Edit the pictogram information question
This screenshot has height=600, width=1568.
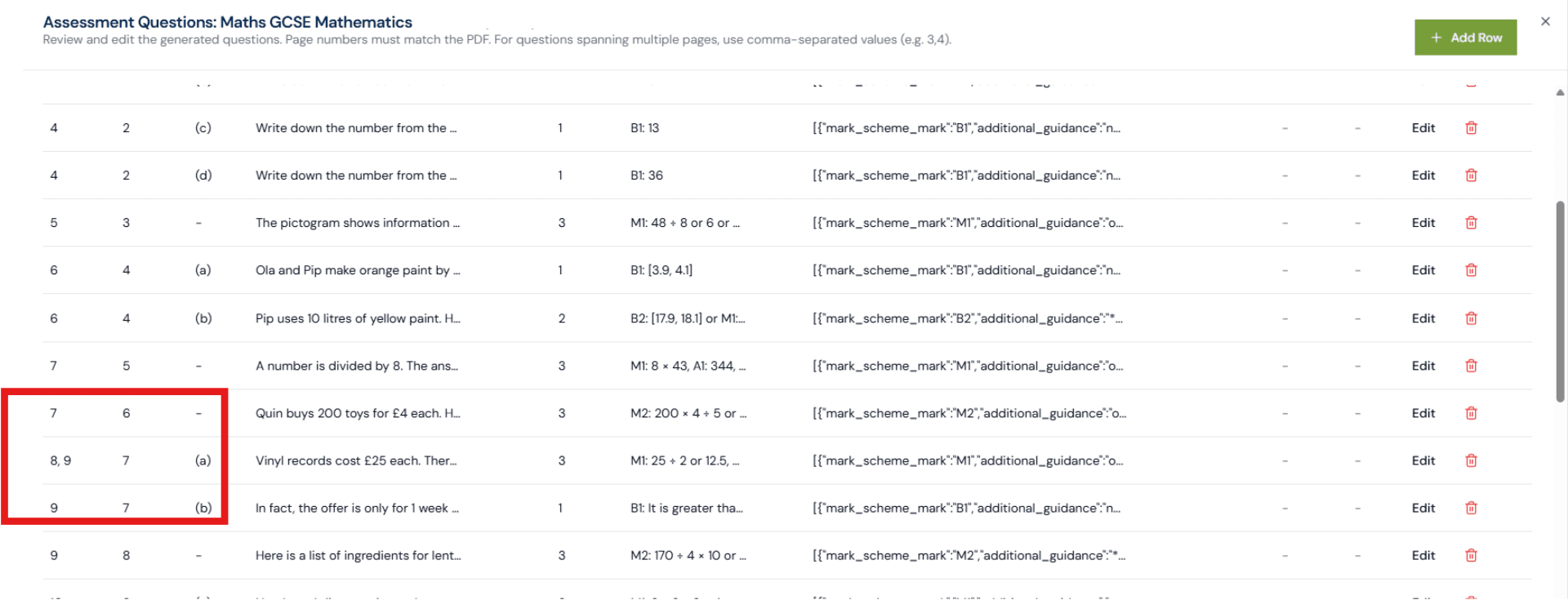tap(1423, 223)
